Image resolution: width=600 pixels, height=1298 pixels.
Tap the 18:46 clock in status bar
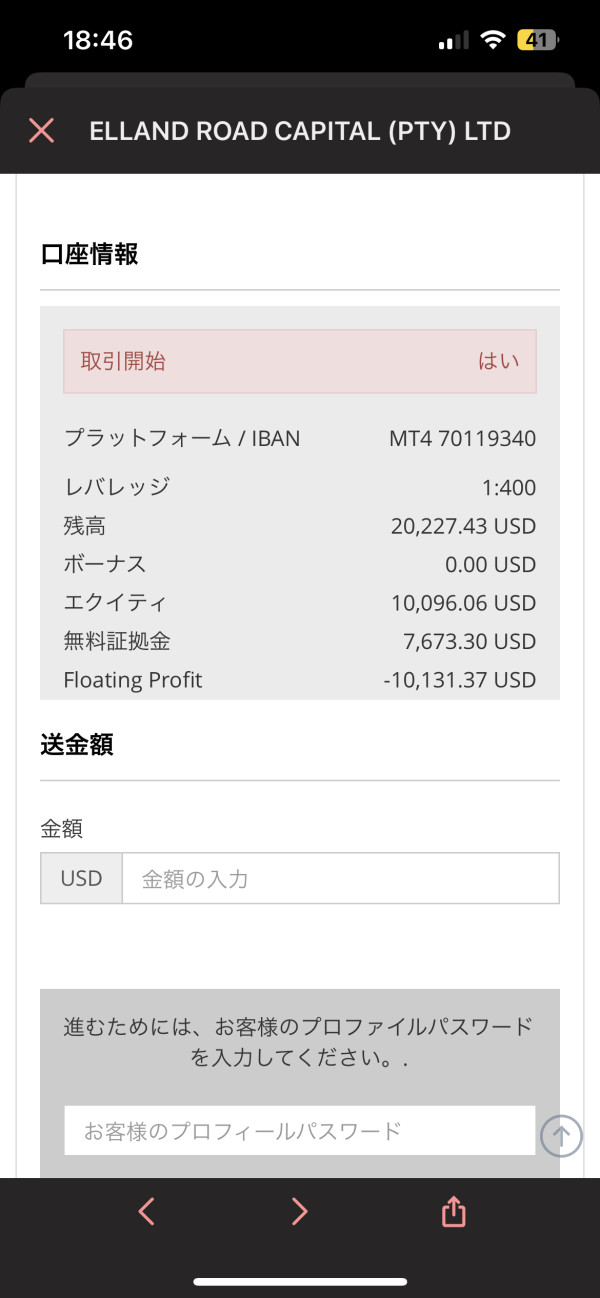[98, 40]
